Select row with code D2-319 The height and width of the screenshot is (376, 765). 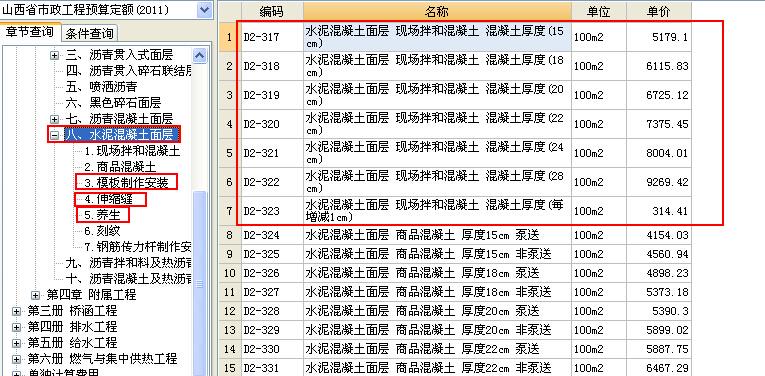coord(455,95)
